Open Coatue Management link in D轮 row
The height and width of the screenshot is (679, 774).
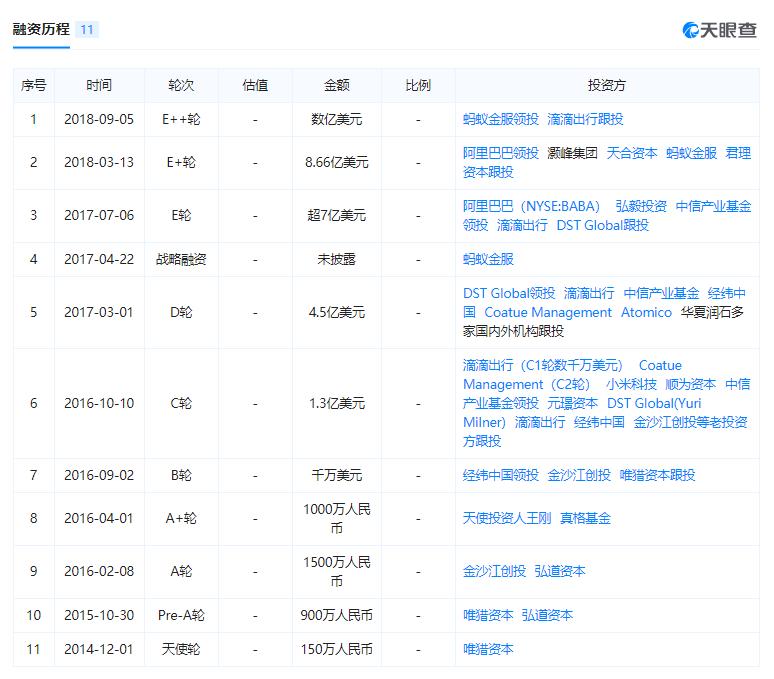click(x=548, y=313)
